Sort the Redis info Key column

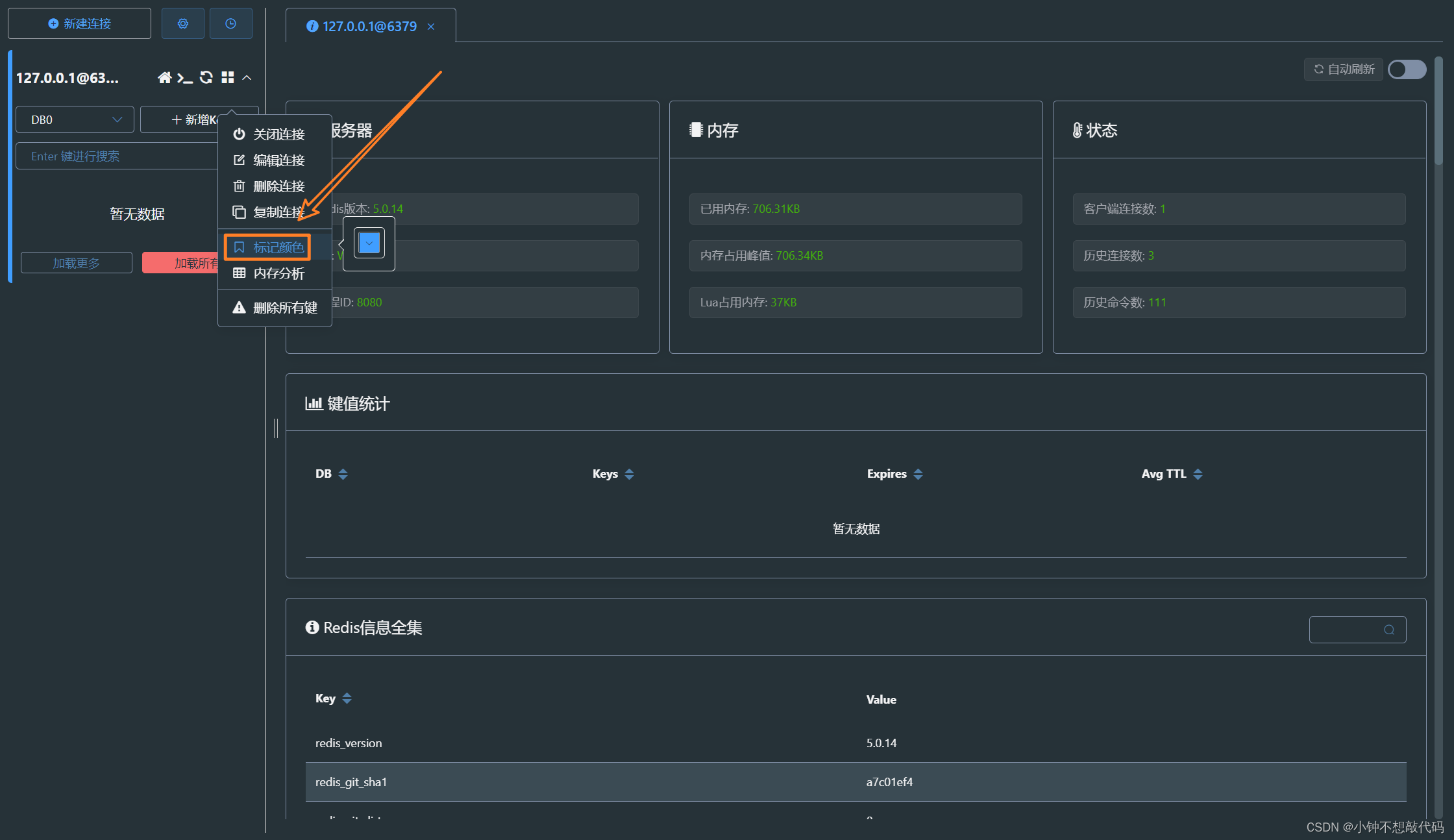pos(347,698)
